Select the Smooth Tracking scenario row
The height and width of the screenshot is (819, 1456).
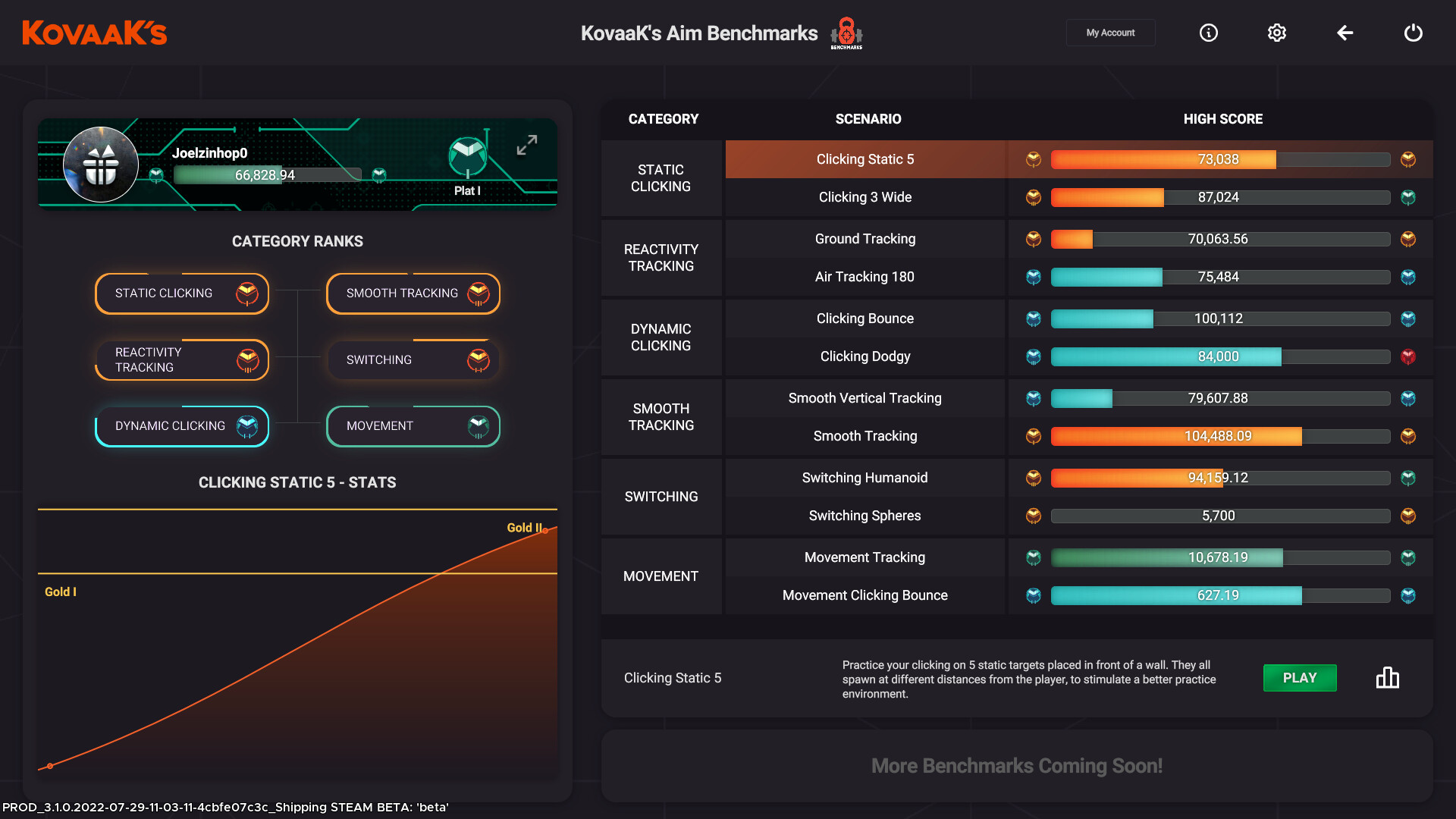point(866,436)
